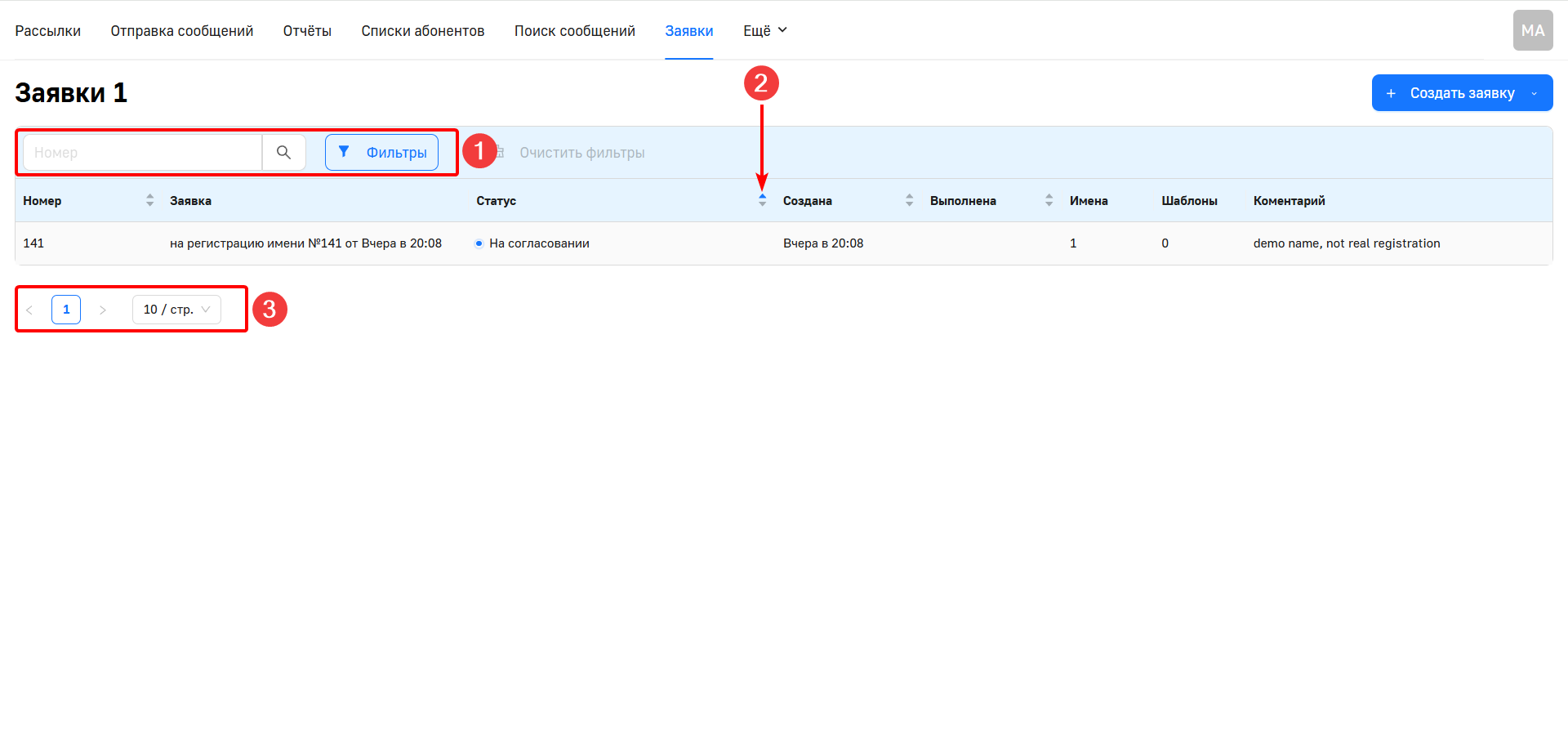
Task: Click the Номер search input field
Action: pyautogui.click(x=143, y=153)
